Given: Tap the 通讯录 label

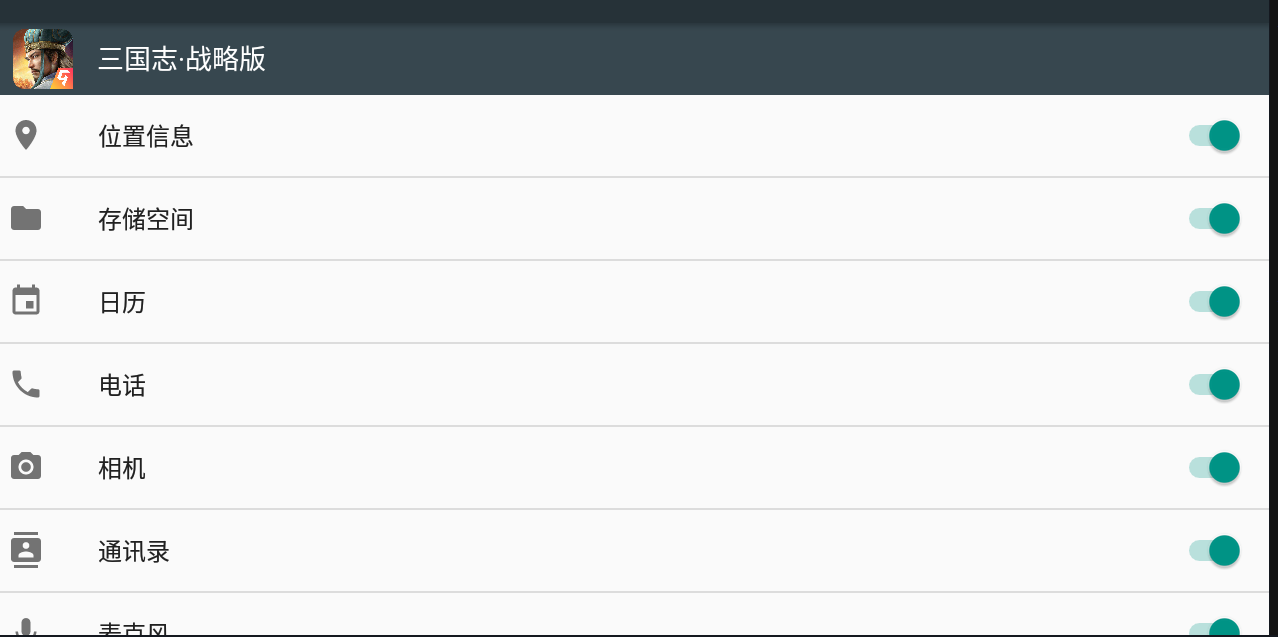Looking at the screenshot, I should 134,551.
